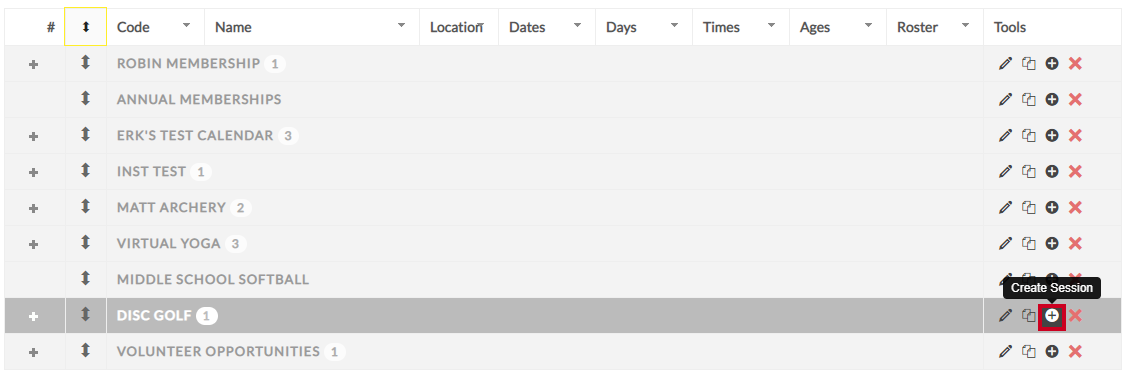Duplicate the Volunteer Opportunities program
Screen dimensions: 1125x370
click(1029, 351)
